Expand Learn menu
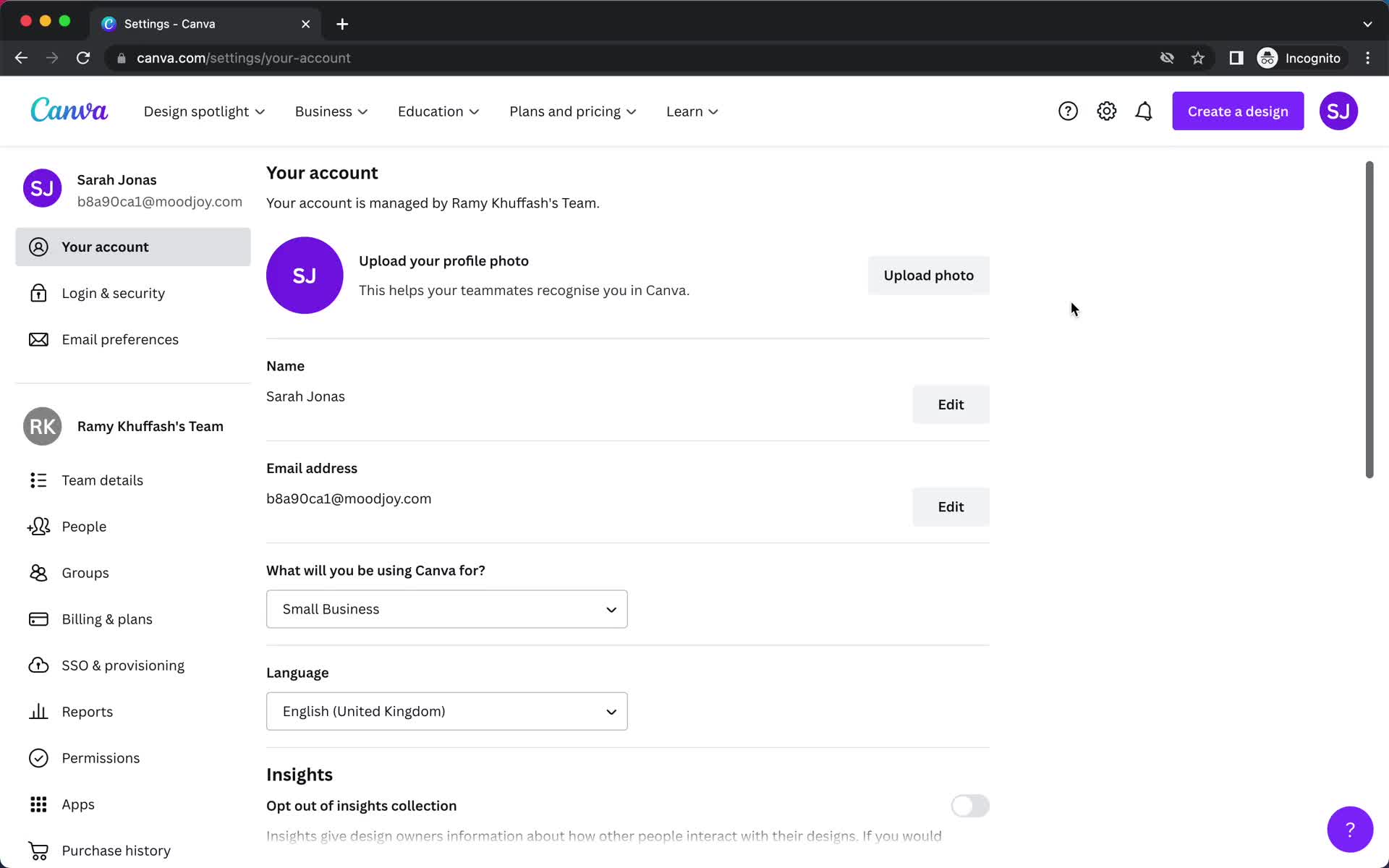The height and width of the screenshot is (868, 1389). click(x=692, y=111)
